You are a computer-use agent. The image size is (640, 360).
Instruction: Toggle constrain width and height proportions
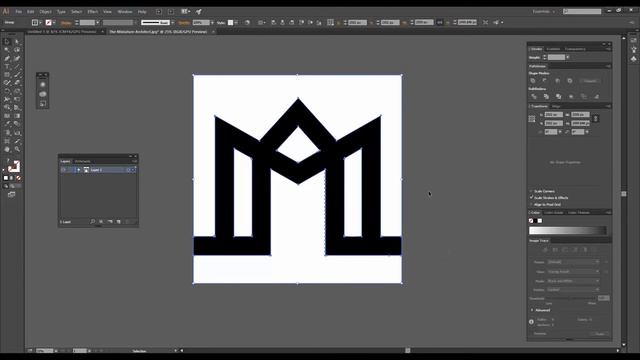pos(596,119)
